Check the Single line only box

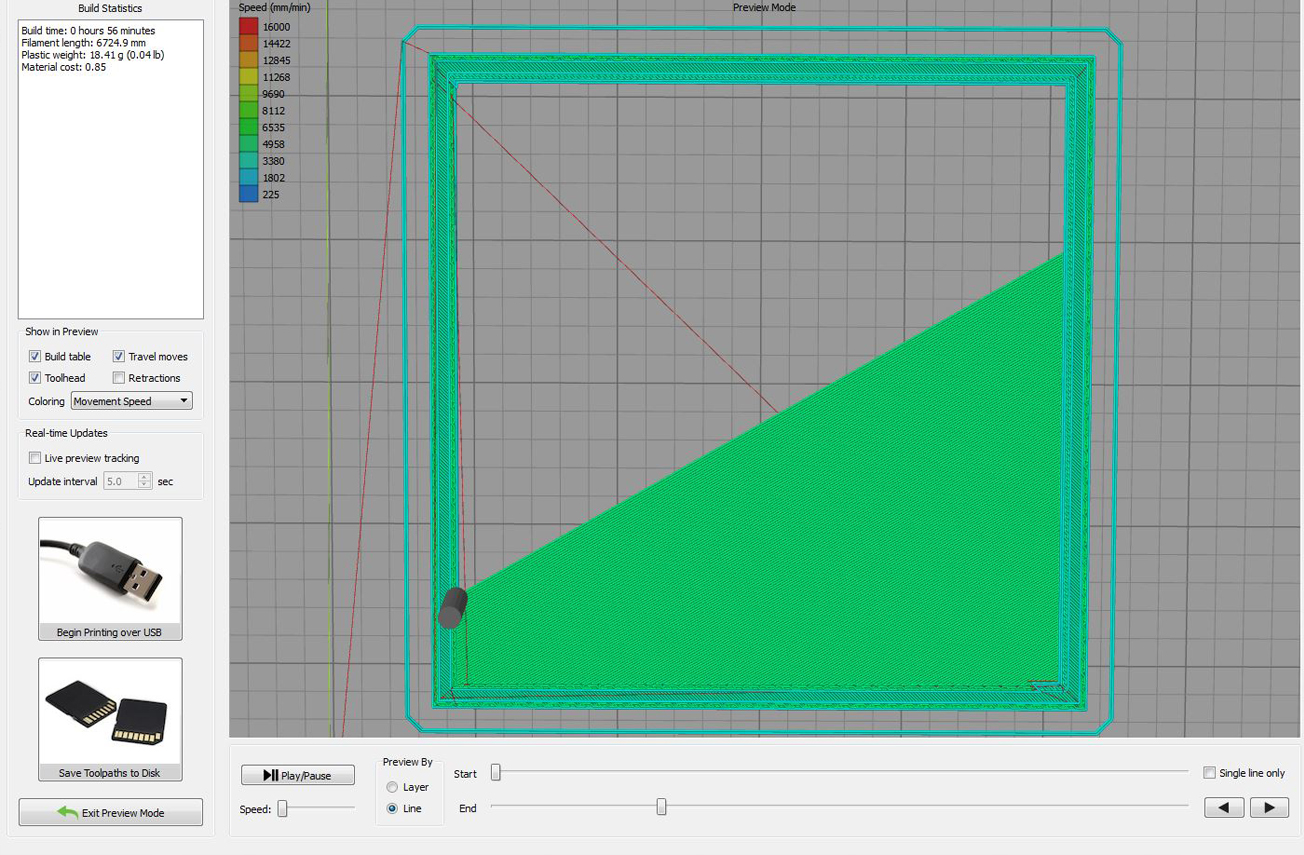coord(1210,773)
